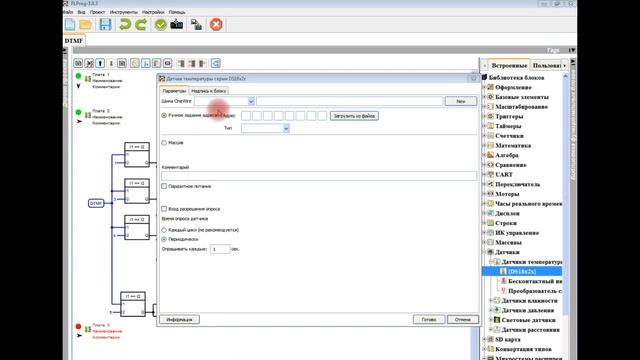Click the Загрузить из файла button

click(x=354, y=116)
